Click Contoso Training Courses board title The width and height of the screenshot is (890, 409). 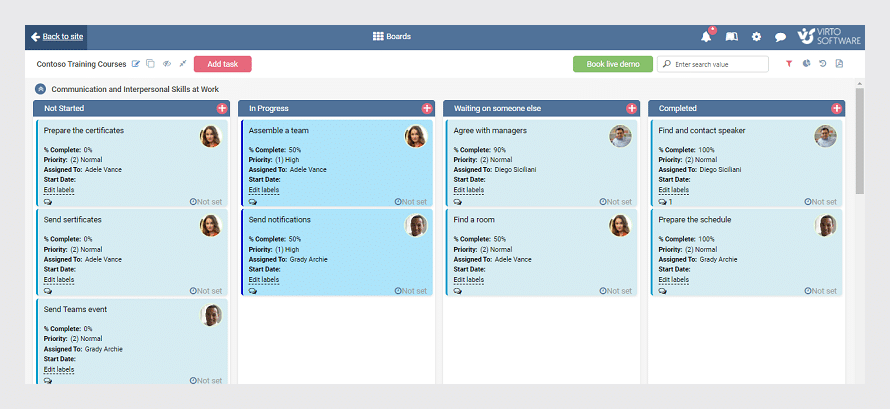81,64
